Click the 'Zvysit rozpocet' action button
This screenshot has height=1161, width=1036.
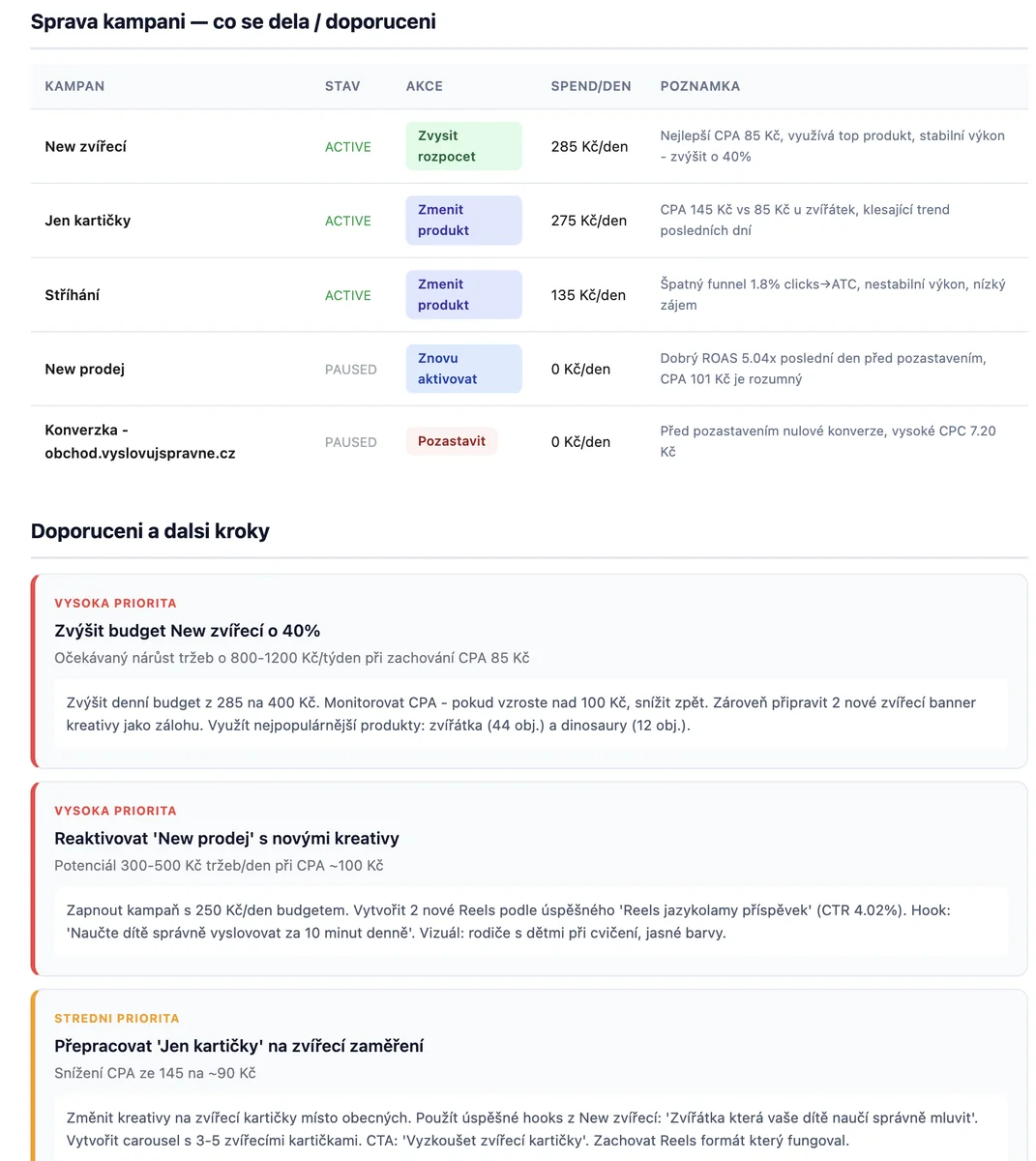[x=463, y=145]
